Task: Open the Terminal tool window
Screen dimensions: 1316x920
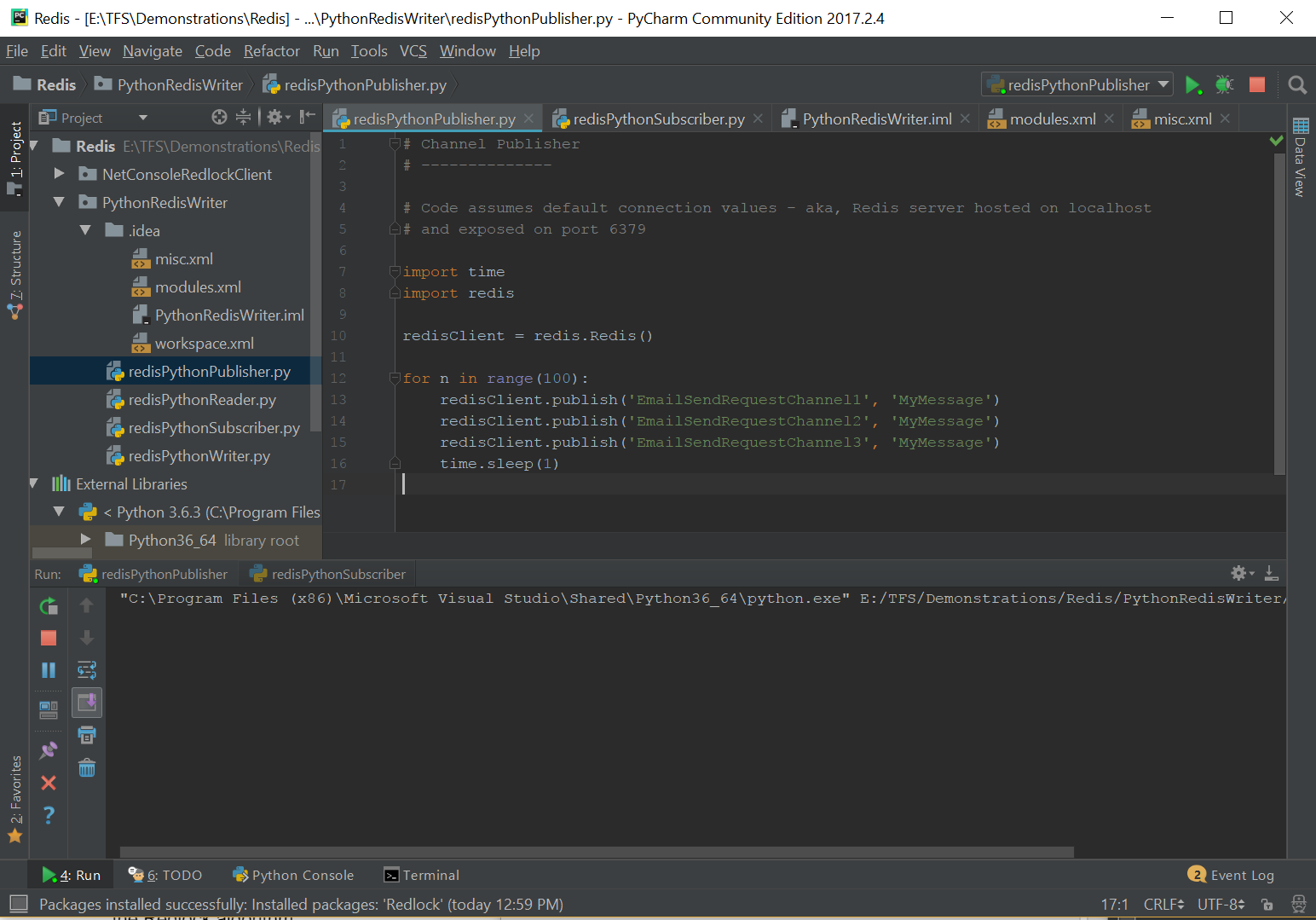Action: (421, 875)
